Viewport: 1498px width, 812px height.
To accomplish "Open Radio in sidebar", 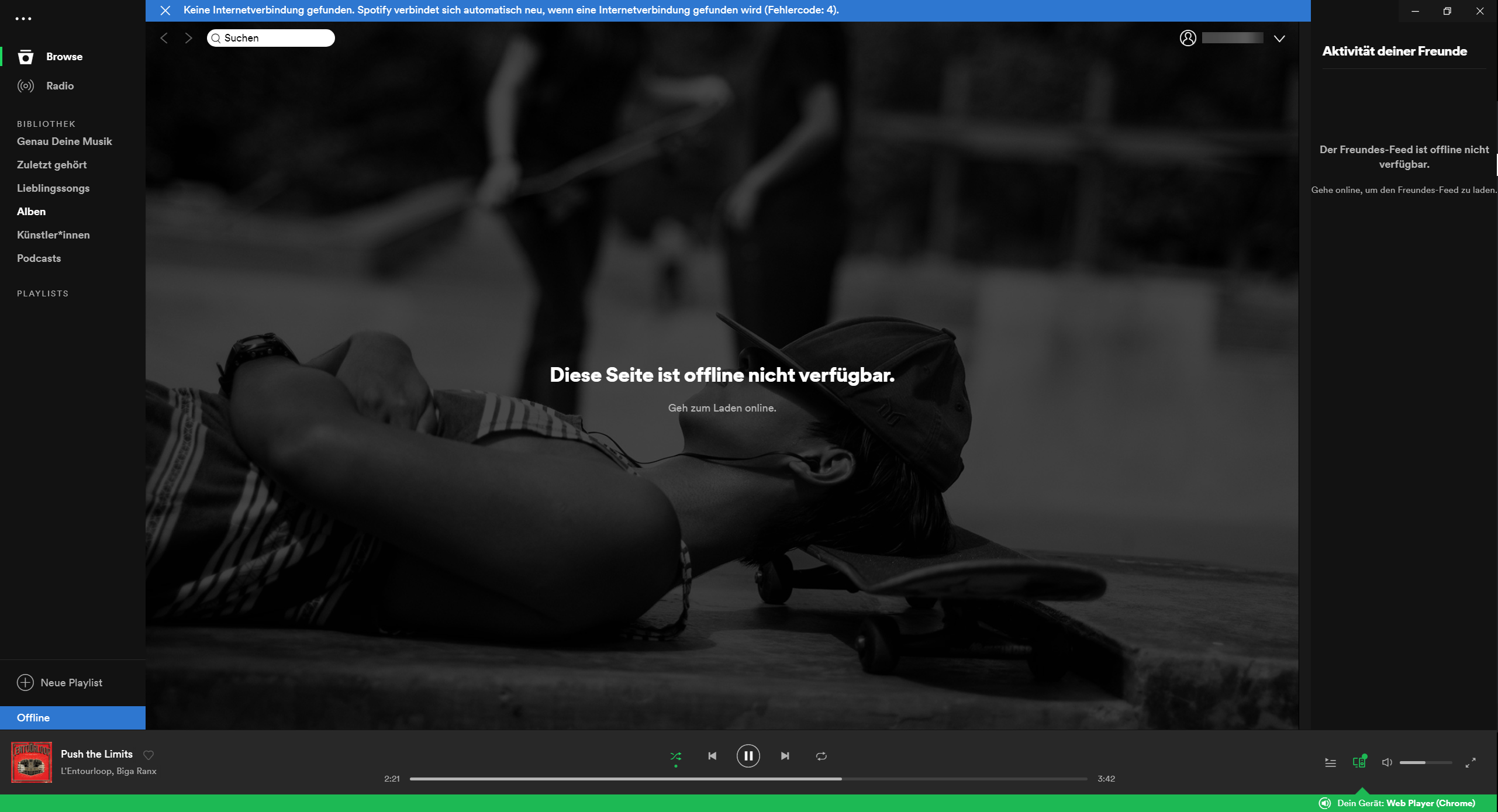I will tap(60, 86).
